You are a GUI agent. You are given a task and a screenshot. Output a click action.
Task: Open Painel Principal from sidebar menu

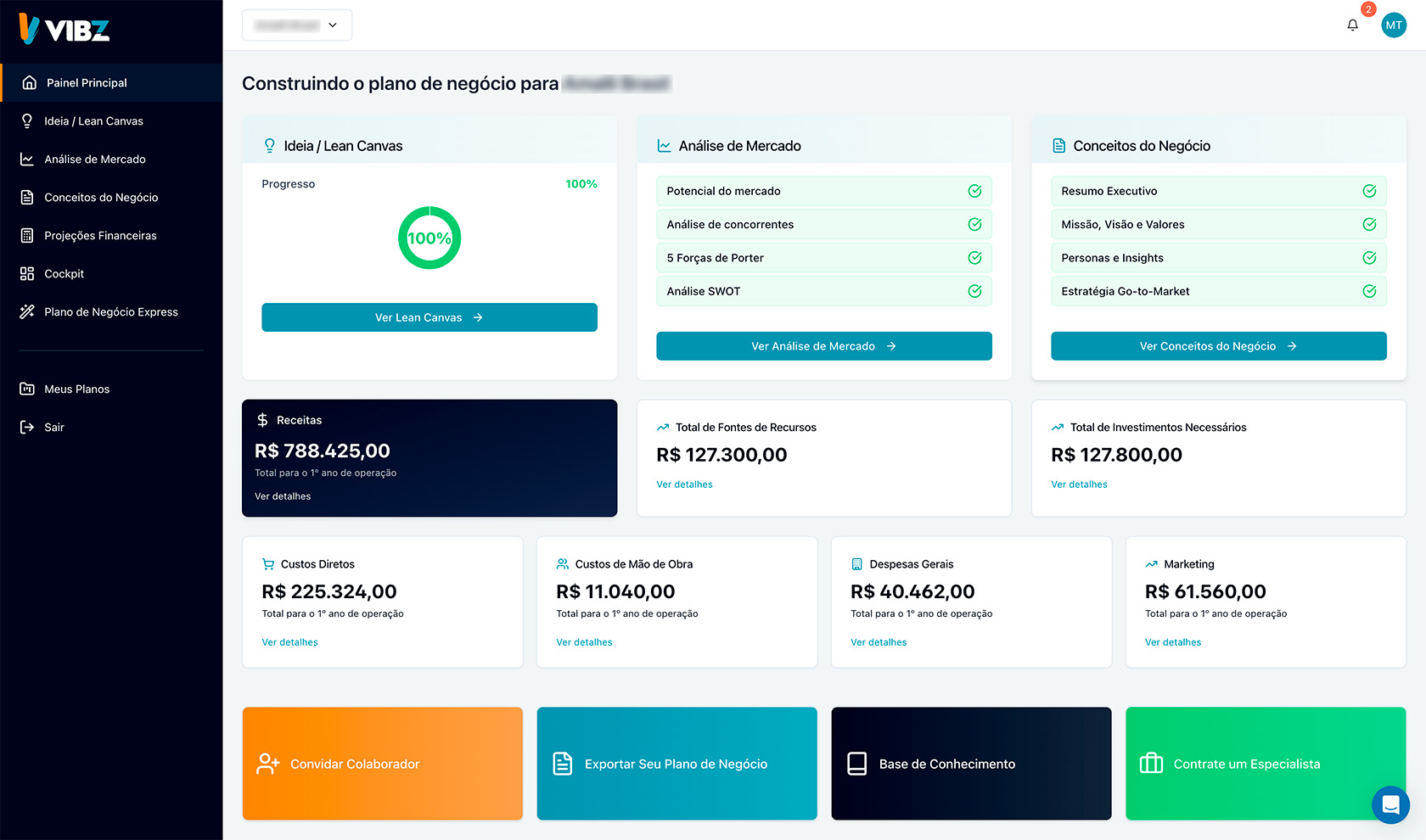click(x=86, y=82)
